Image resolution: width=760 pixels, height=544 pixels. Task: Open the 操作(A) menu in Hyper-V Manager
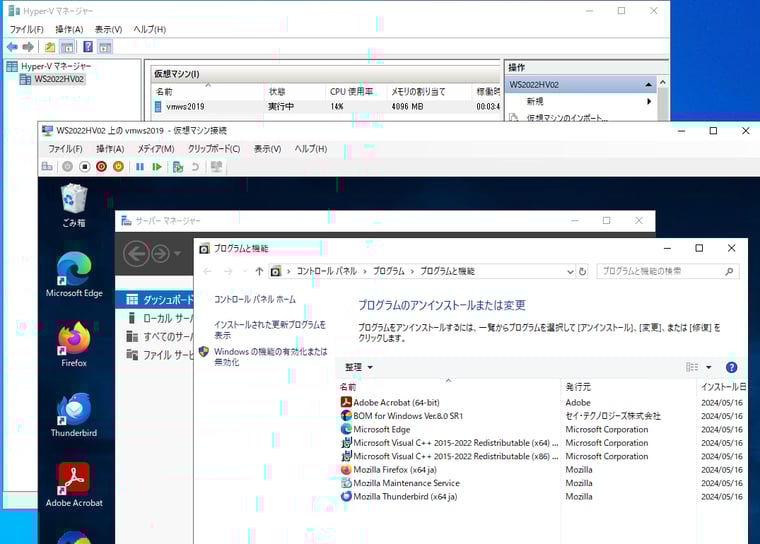pos(69,29)
